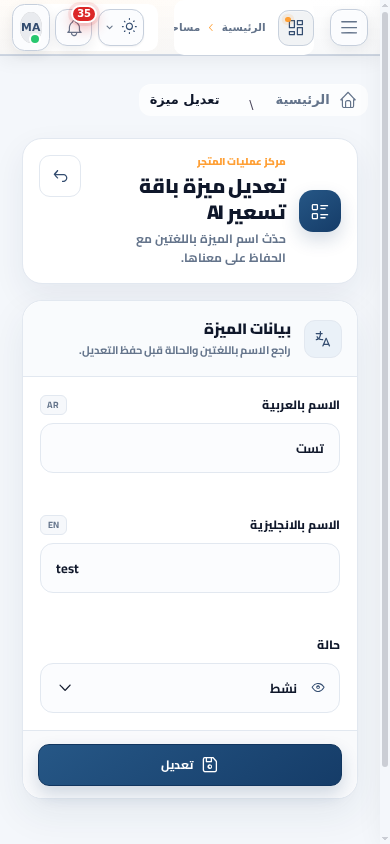Screen dimensions: 390x844
Task: Click the تعديل save button
Action: point(190,765)
